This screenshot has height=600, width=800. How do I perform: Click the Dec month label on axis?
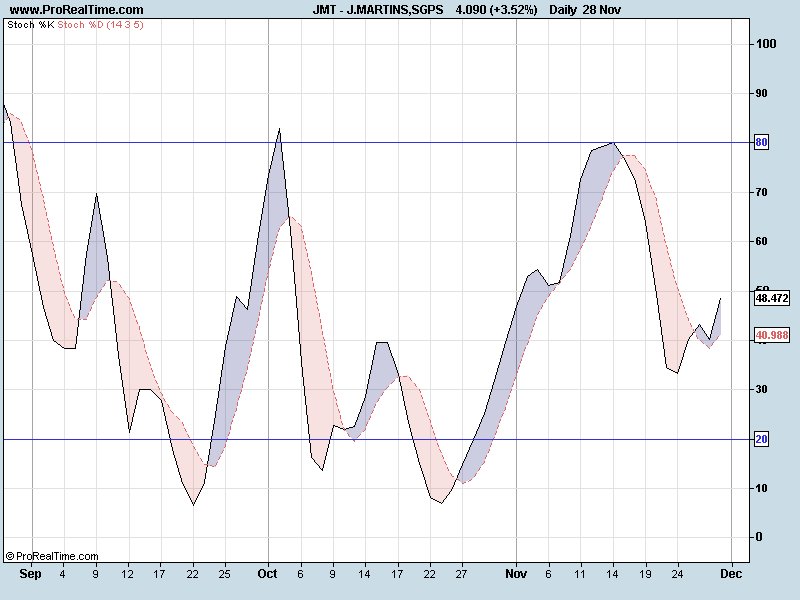tap(731, 574)
